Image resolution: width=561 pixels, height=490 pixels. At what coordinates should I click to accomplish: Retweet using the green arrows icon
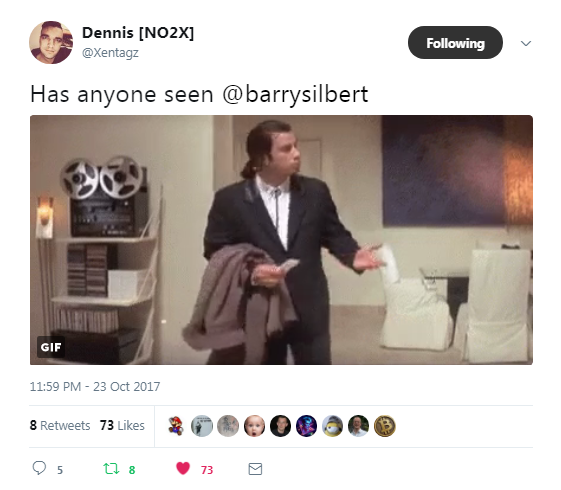111,469
